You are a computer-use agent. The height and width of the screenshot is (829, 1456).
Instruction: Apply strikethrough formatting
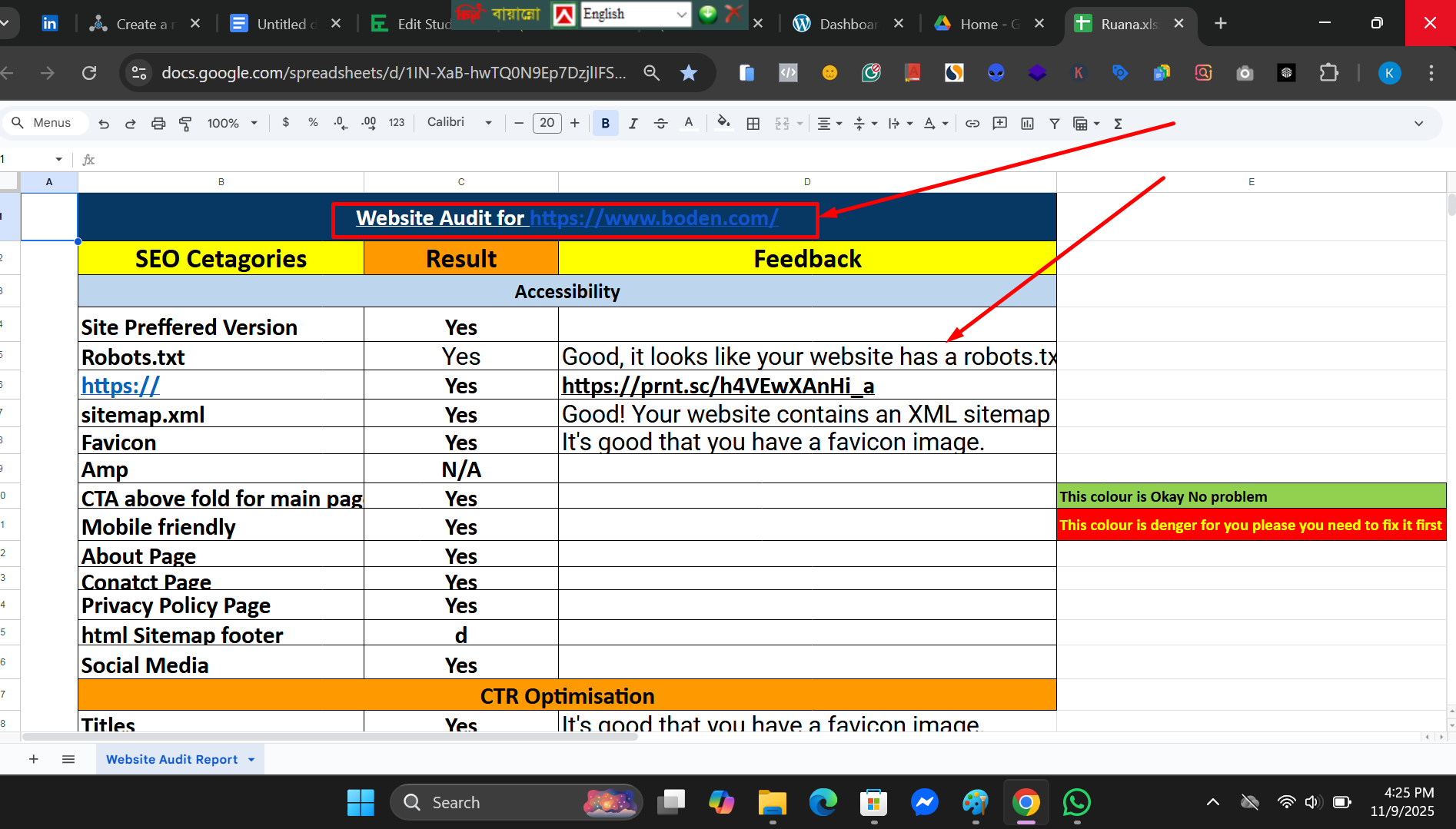pyautogui.click(x=660, y=123)
